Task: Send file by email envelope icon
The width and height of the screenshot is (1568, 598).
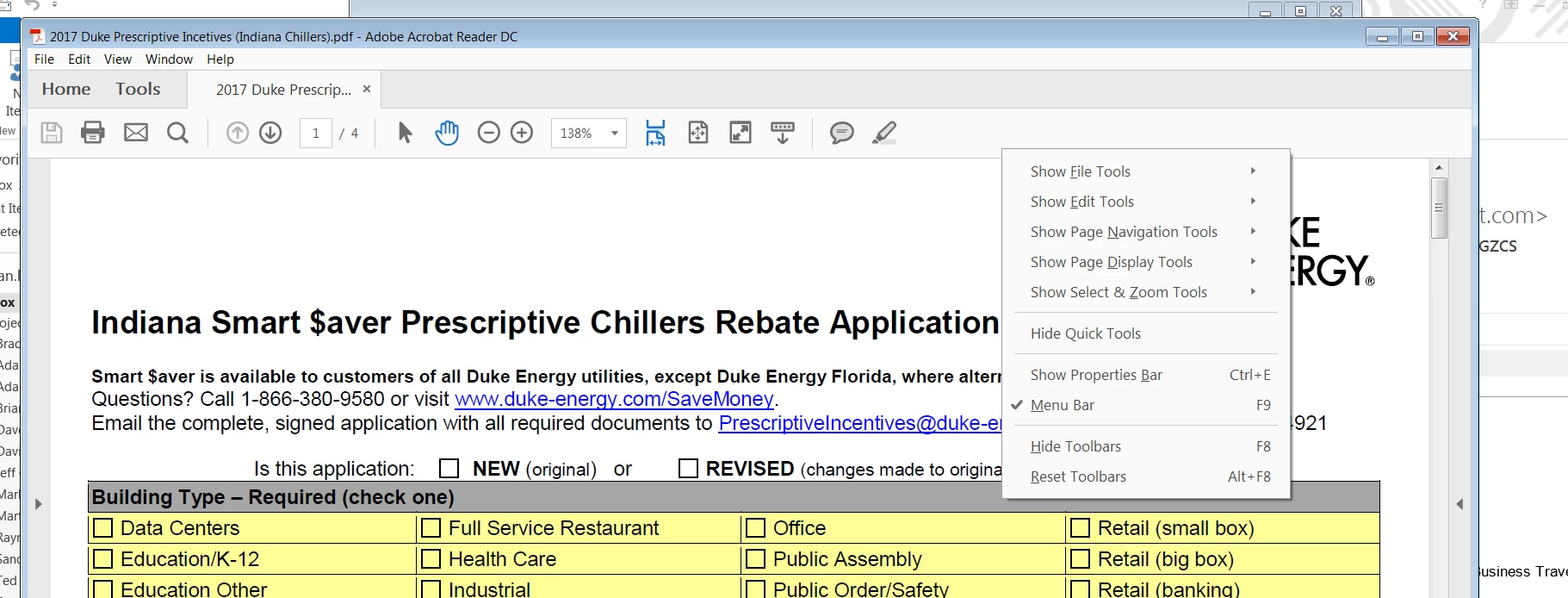Action: [136, 133]
